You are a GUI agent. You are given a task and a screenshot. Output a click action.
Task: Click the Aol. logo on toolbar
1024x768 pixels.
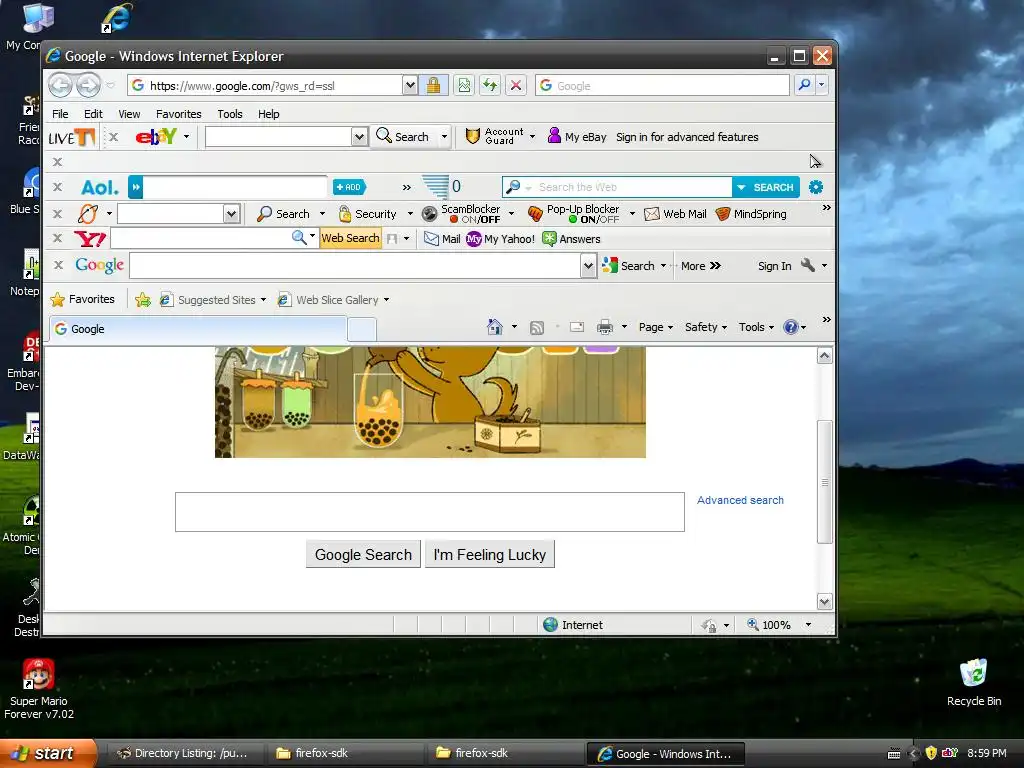click(99, 187)
